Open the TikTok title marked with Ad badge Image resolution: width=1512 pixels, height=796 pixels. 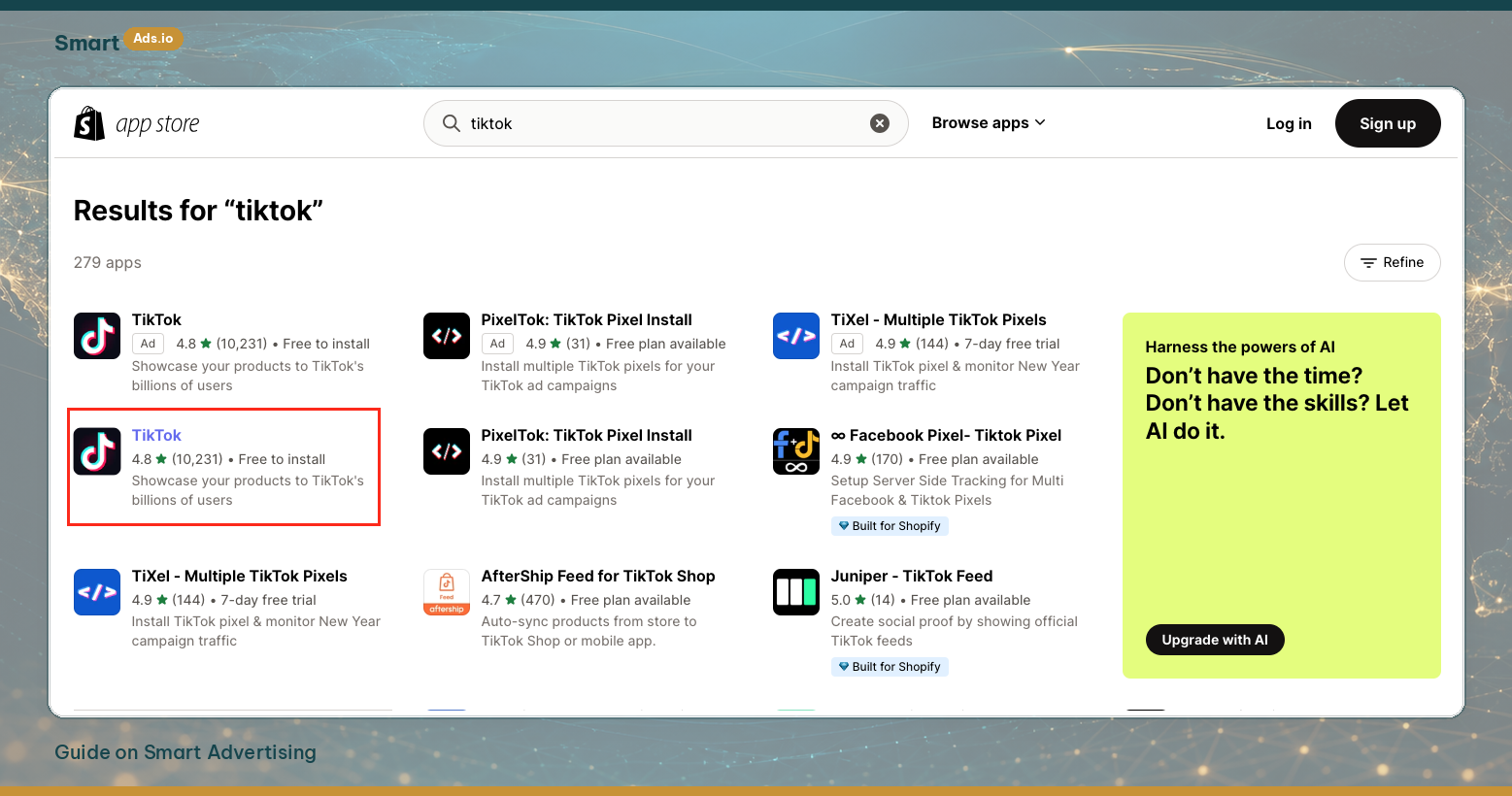(x=156, y=320)
